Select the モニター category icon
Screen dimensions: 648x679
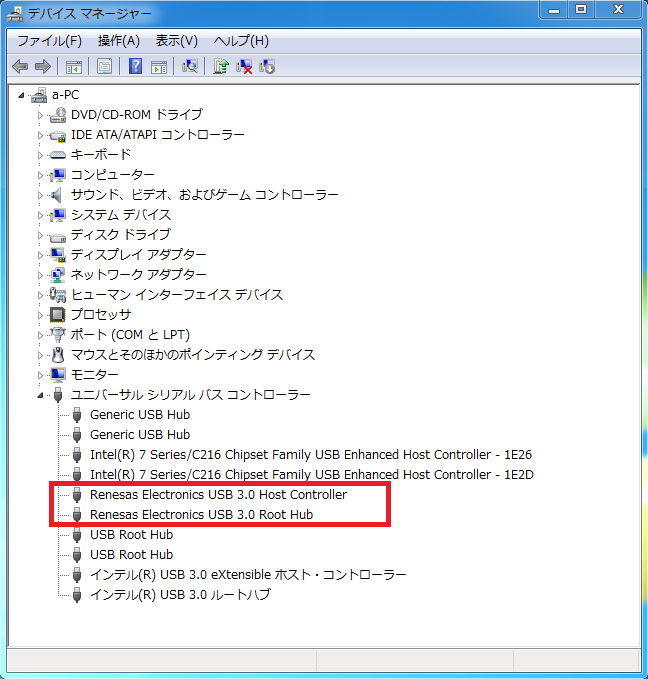pyautogui.click(x=58, y=375)
